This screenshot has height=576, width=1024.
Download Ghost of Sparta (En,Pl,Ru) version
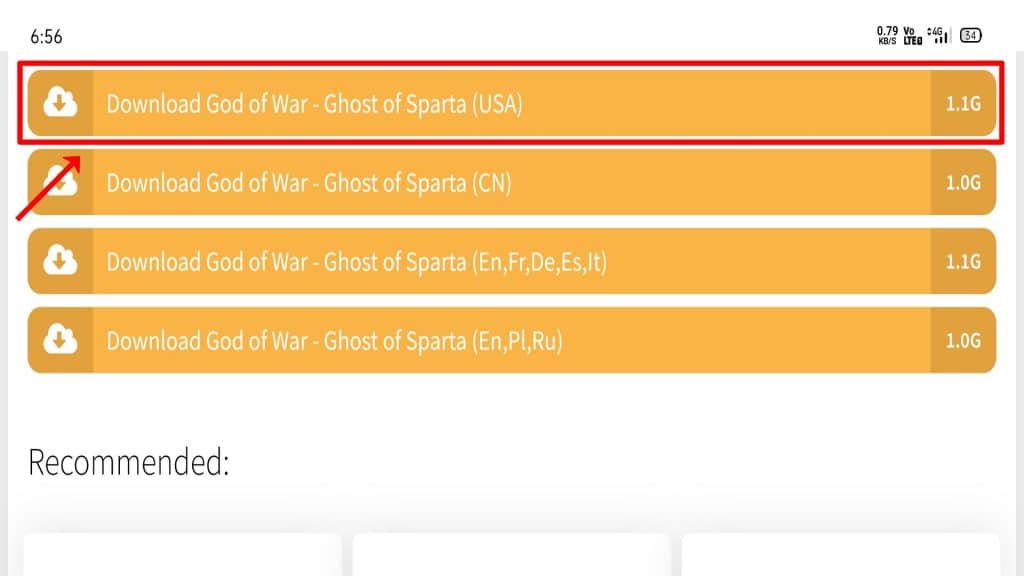511,340
